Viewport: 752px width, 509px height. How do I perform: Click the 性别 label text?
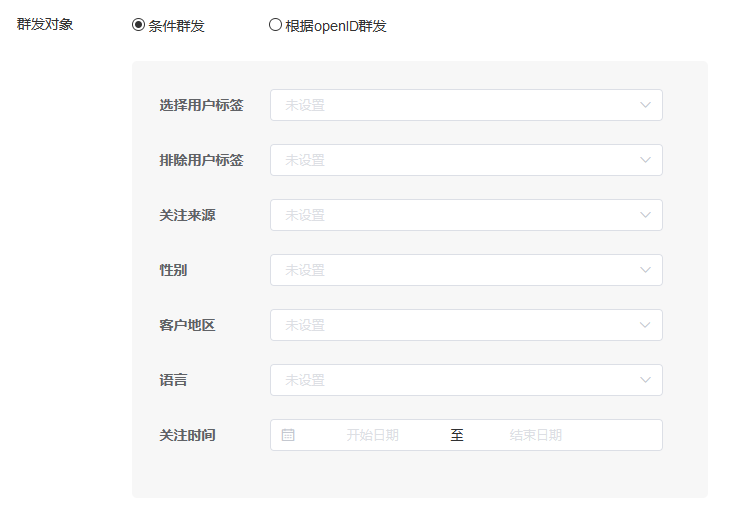tap(173, 270)
